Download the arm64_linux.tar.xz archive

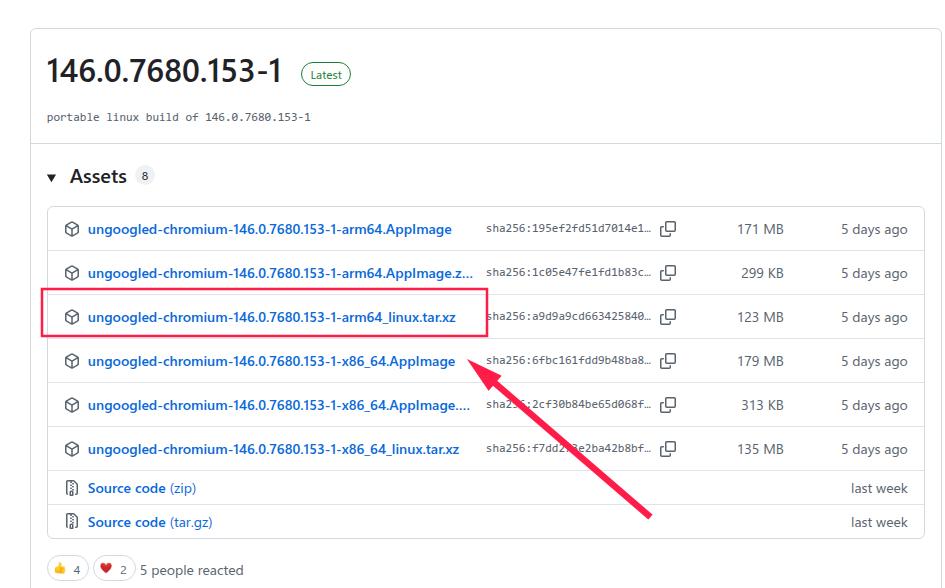[x=271, y=317]
